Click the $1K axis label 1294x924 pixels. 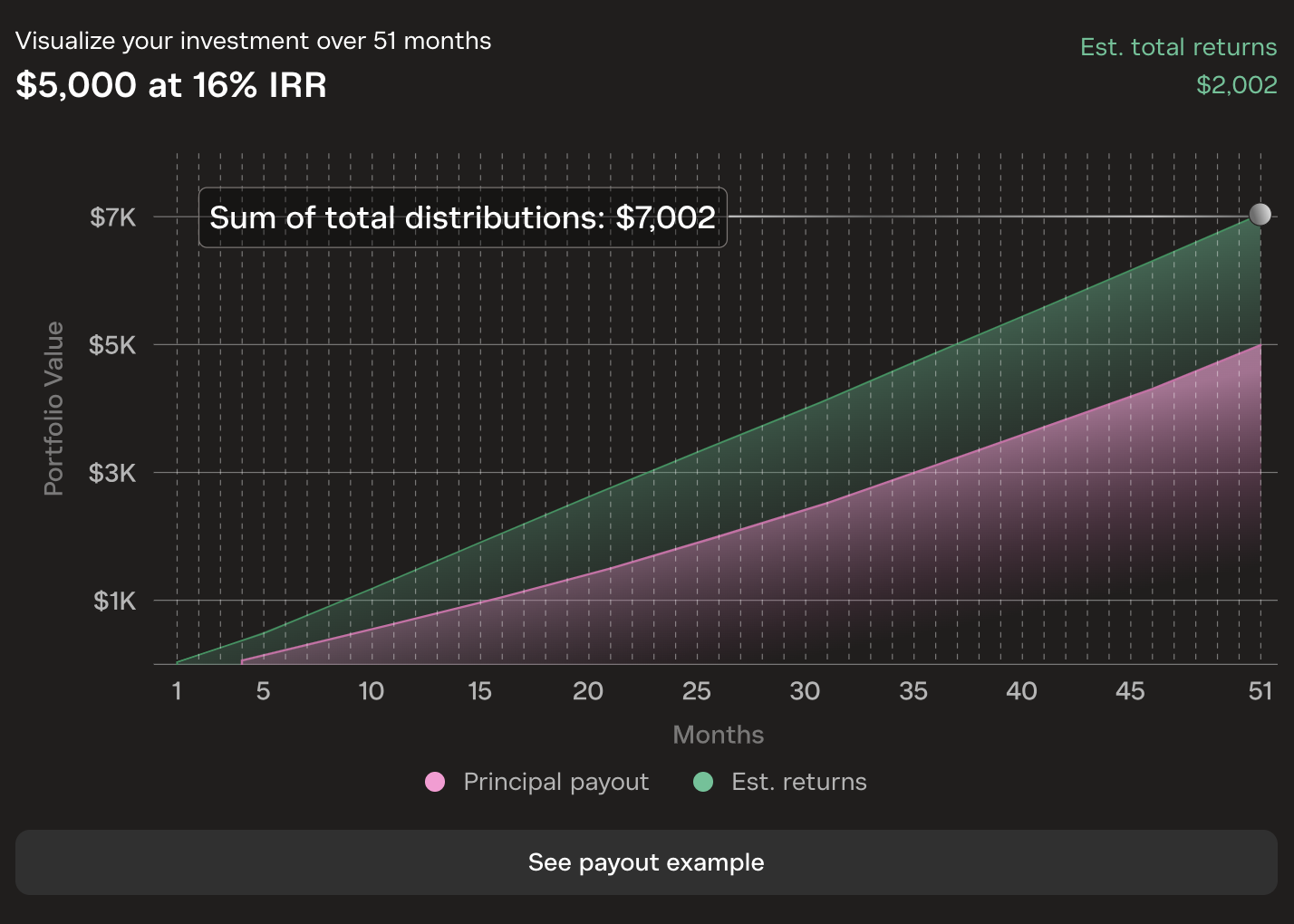pos(115,602)
